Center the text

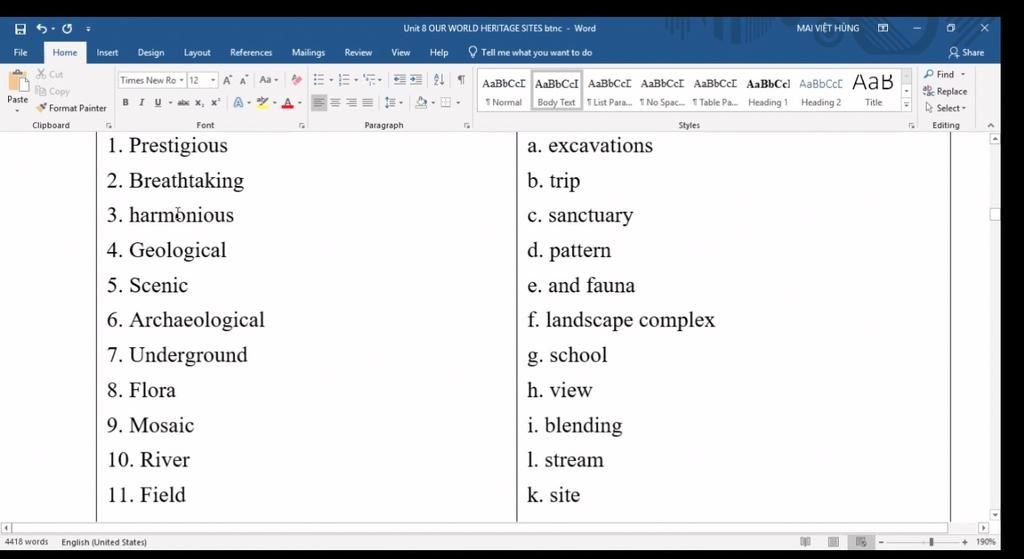click(335, 103)
